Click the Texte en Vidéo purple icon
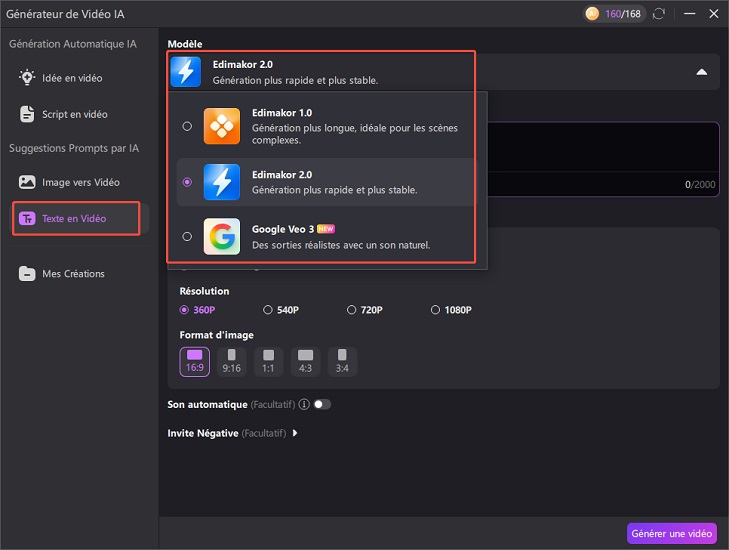729x550 pixels. coord(27,219)
